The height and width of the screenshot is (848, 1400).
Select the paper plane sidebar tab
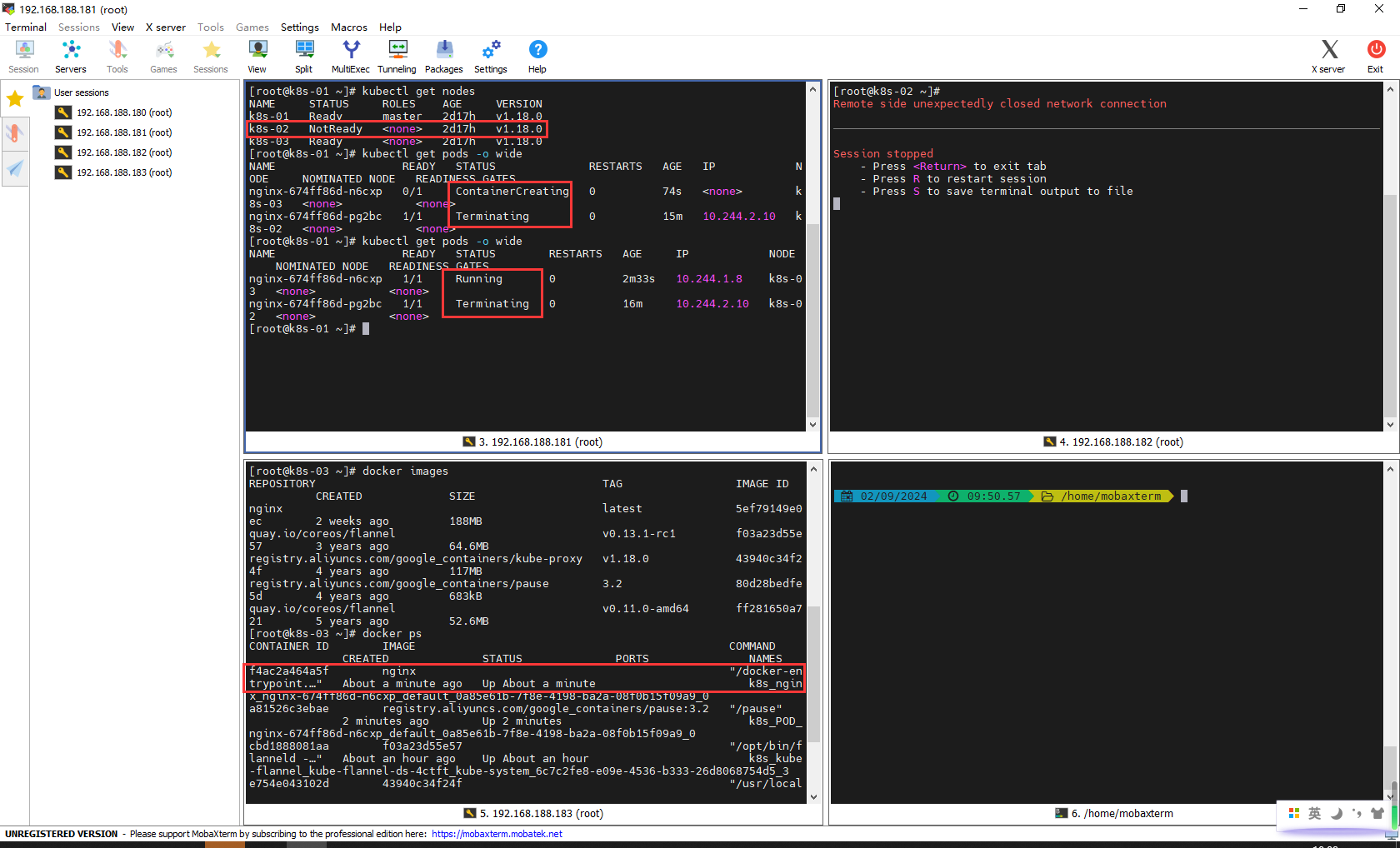click(x=15, y=169)
